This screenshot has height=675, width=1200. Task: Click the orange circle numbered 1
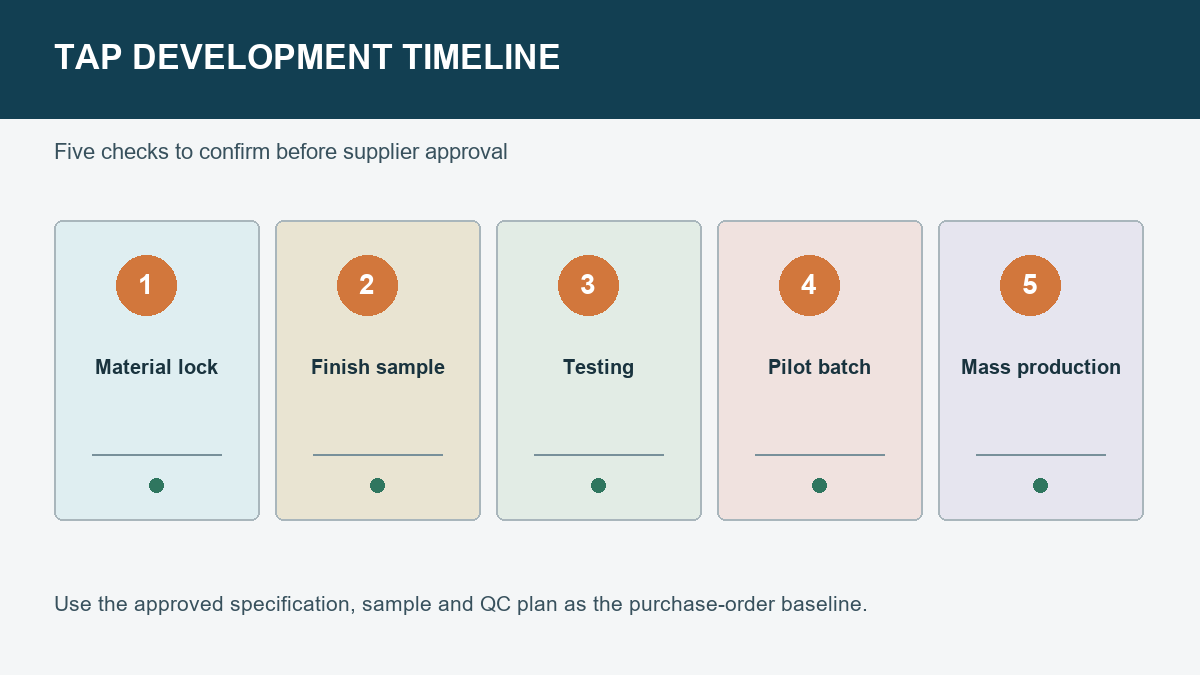click(x=146, y=285)
